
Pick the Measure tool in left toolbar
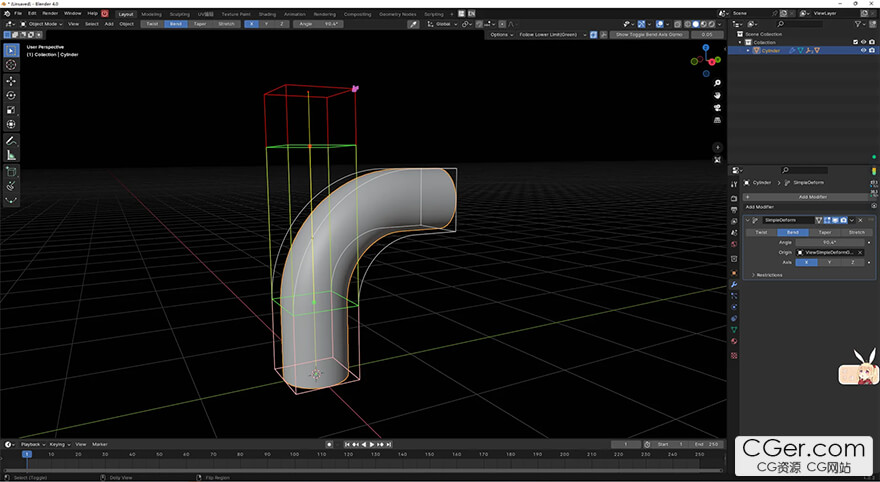[11, 155]
